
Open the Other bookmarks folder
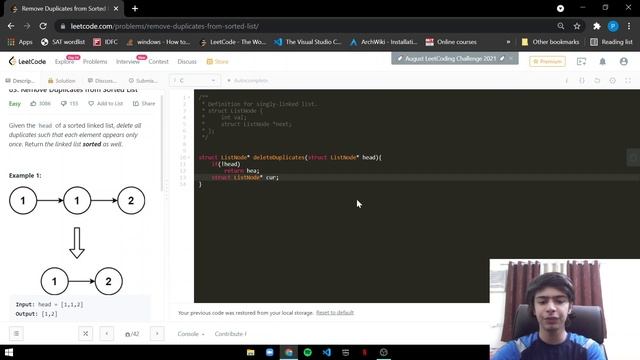[x=550, y=42]
